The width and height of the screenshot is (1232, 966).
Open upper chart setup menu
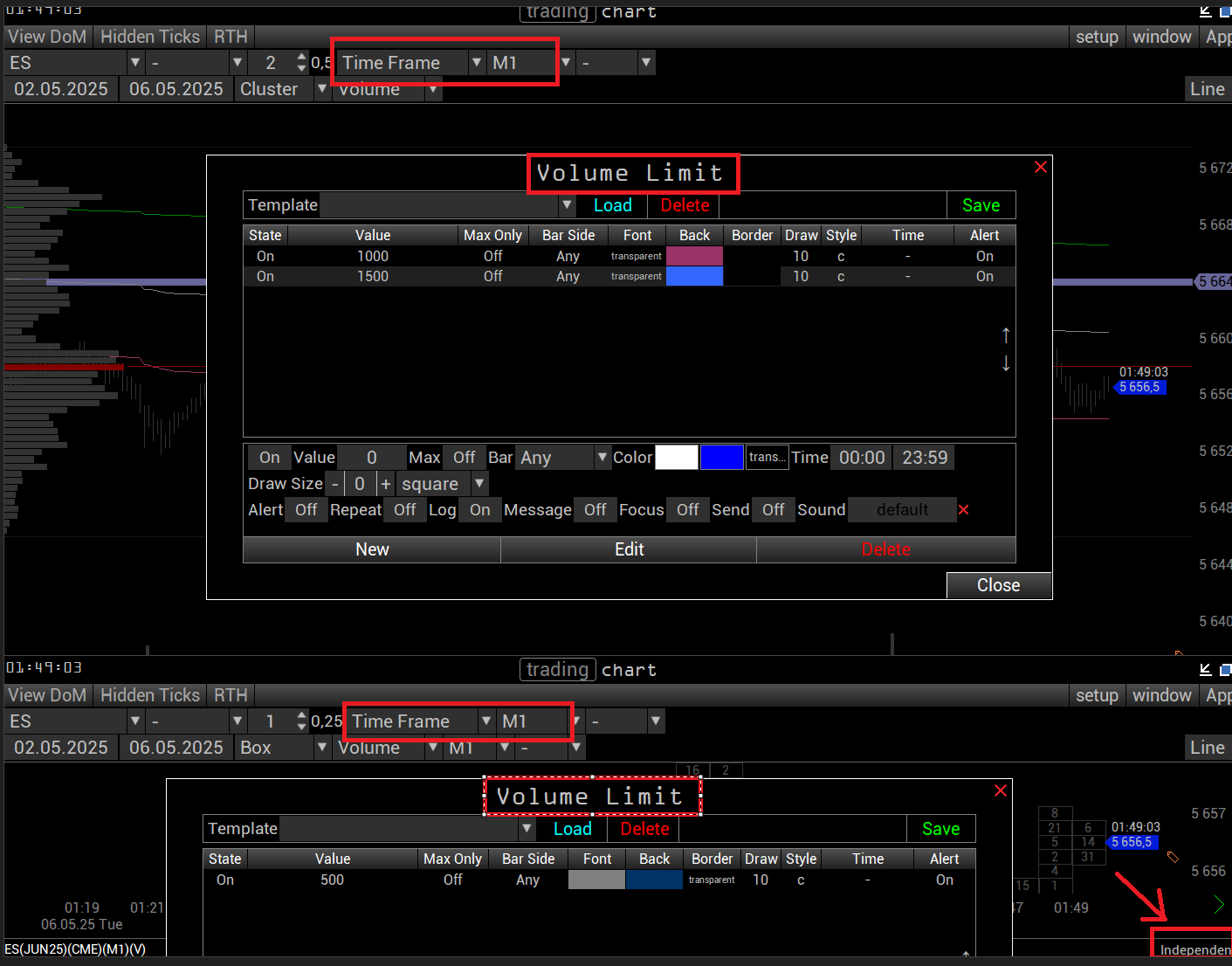pyautogui.click(x=1097, y=36)
